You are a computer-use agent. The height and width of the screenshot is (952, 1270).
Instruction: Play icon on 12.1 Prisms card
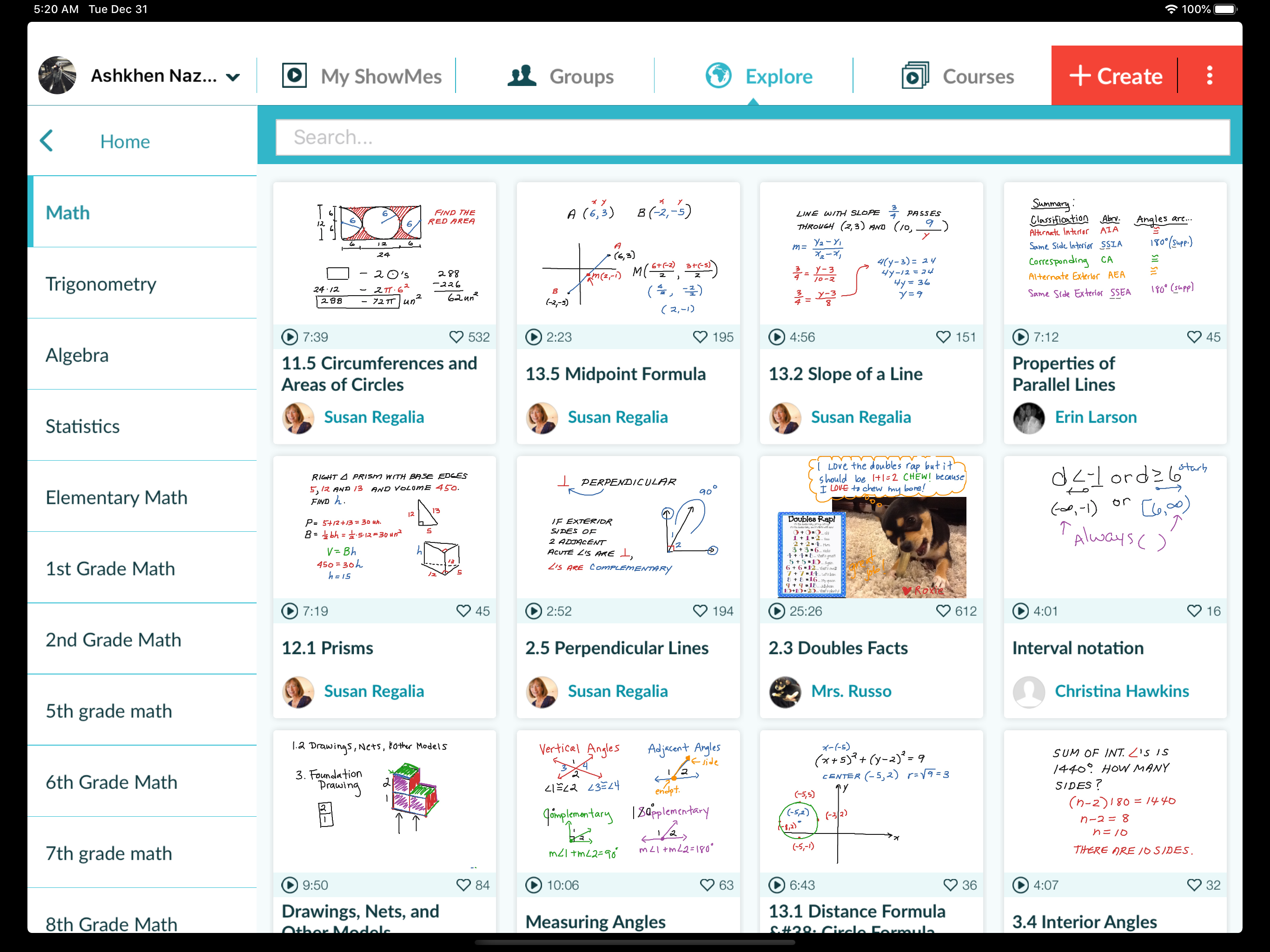click(x=290, y=611)
